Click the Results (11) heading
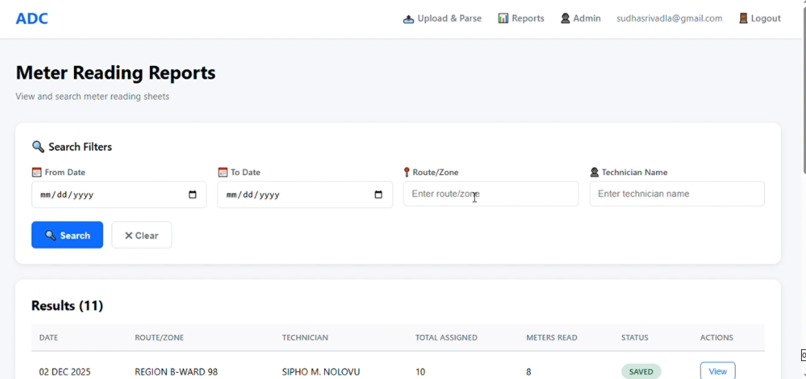 tap(67, 305)
